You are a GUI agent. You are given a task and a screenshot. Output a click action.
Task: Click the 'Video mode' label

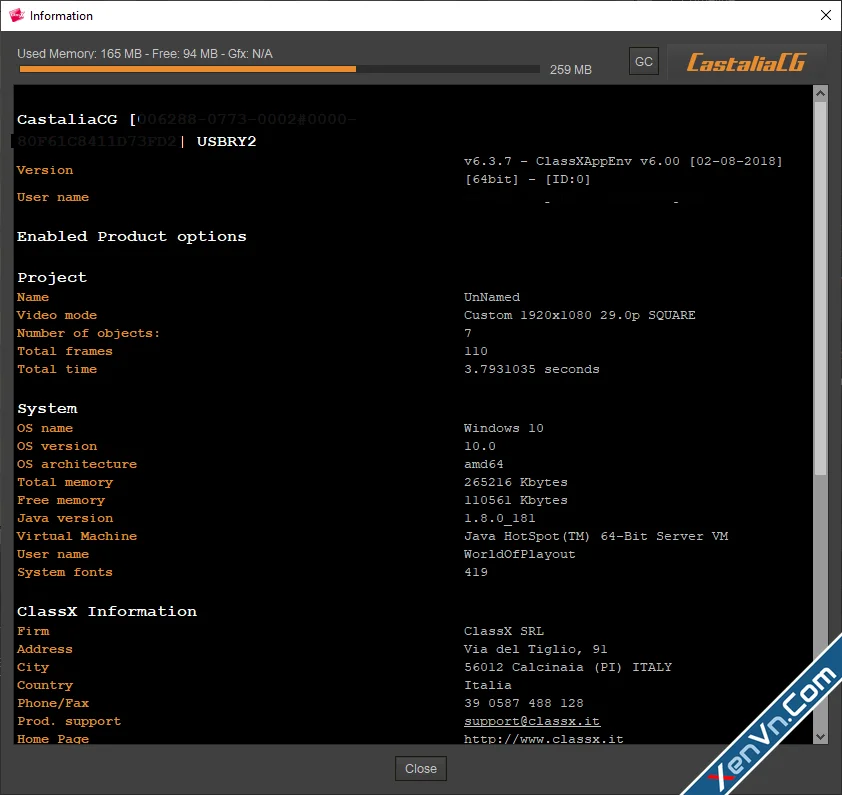57,315
